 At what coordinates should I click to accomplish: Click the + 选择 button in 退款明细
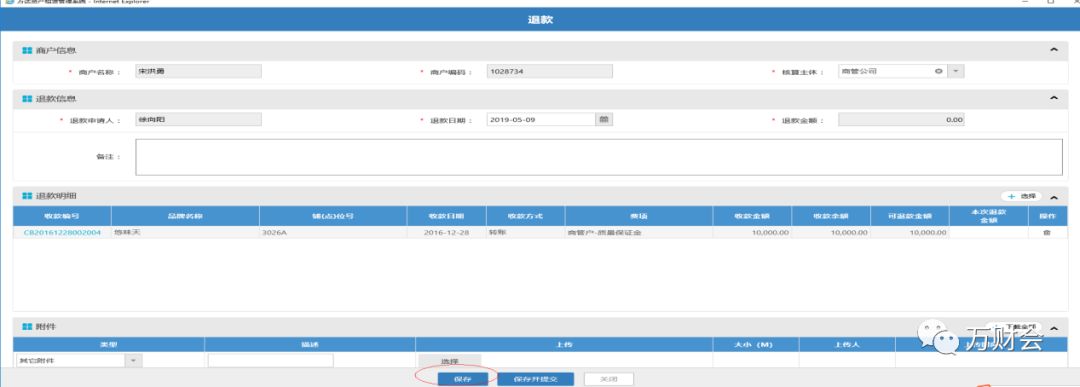[1021, 196]
